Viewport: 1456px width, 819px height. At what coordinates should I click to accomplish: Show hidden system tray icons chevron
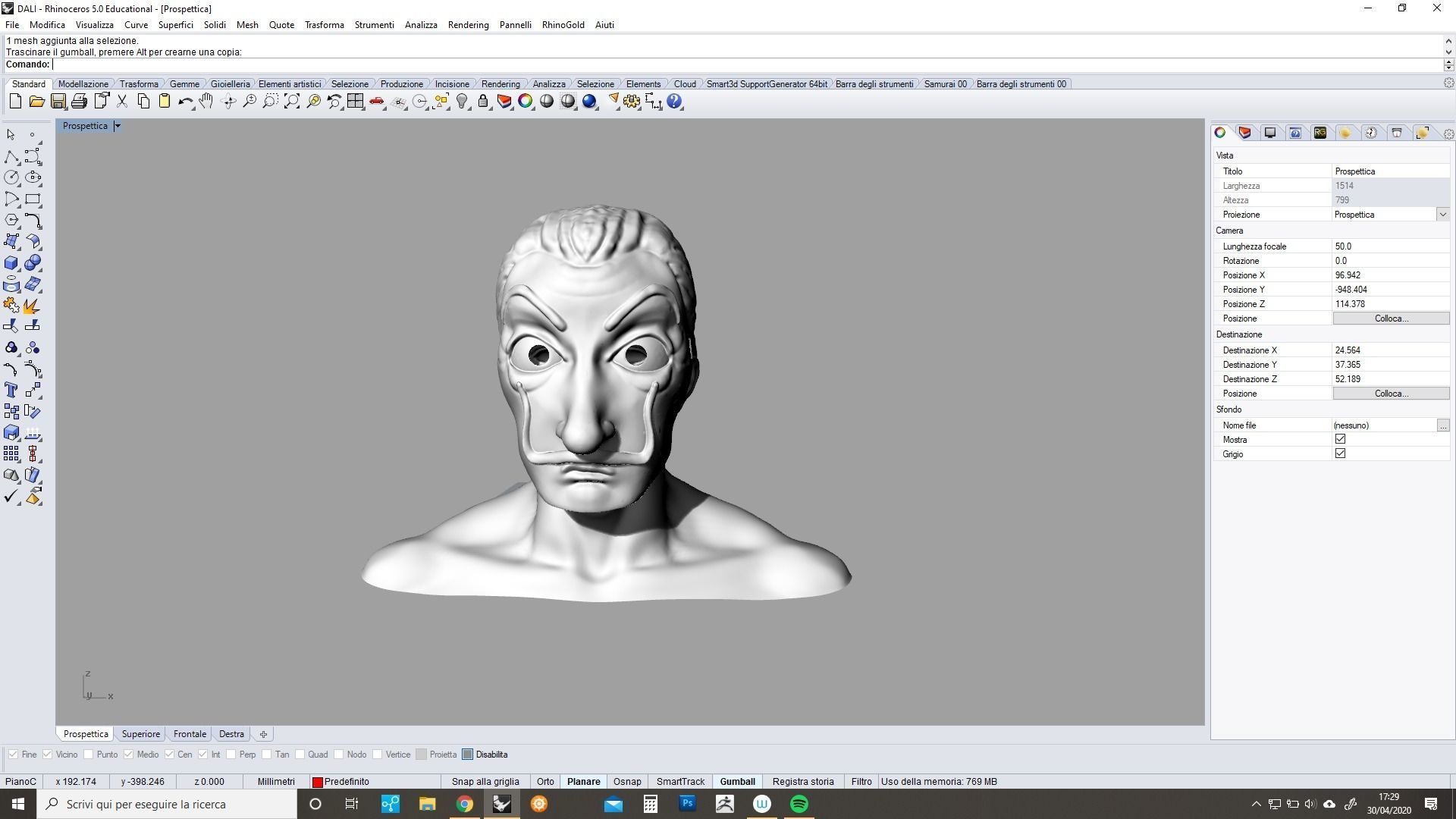(1256, 804)
